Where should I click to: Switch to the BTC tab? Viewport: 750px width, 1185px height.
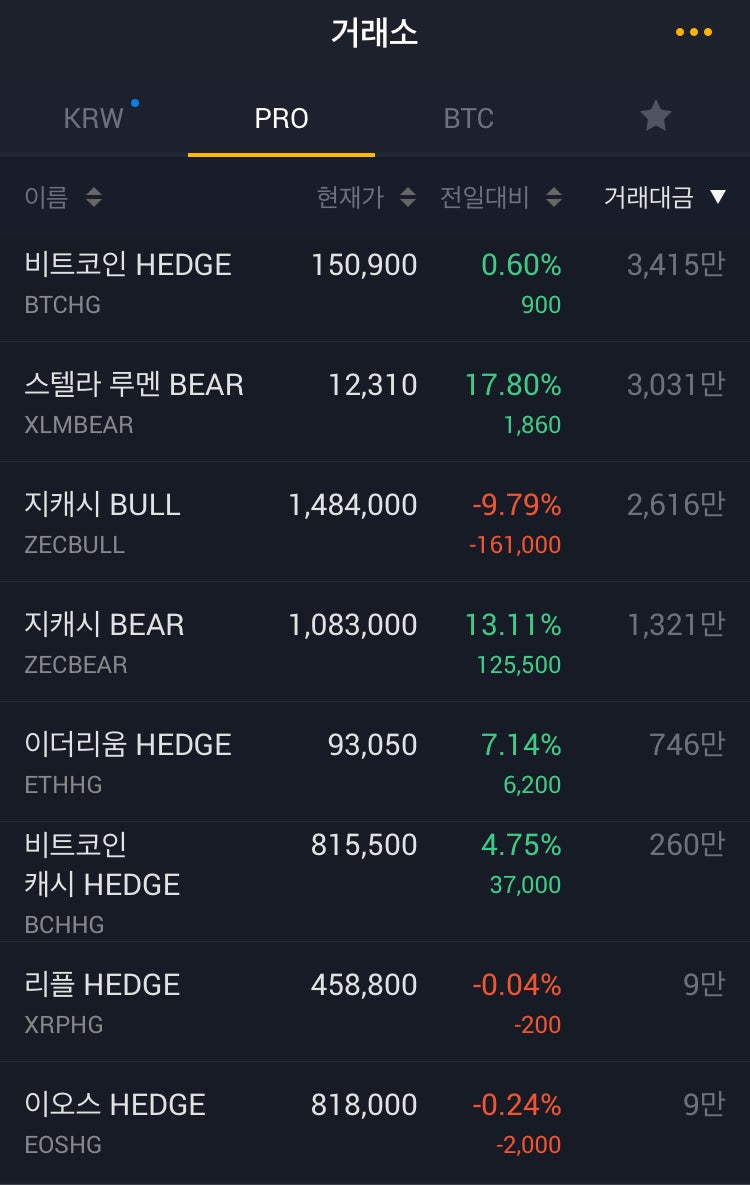pos(468,118)
